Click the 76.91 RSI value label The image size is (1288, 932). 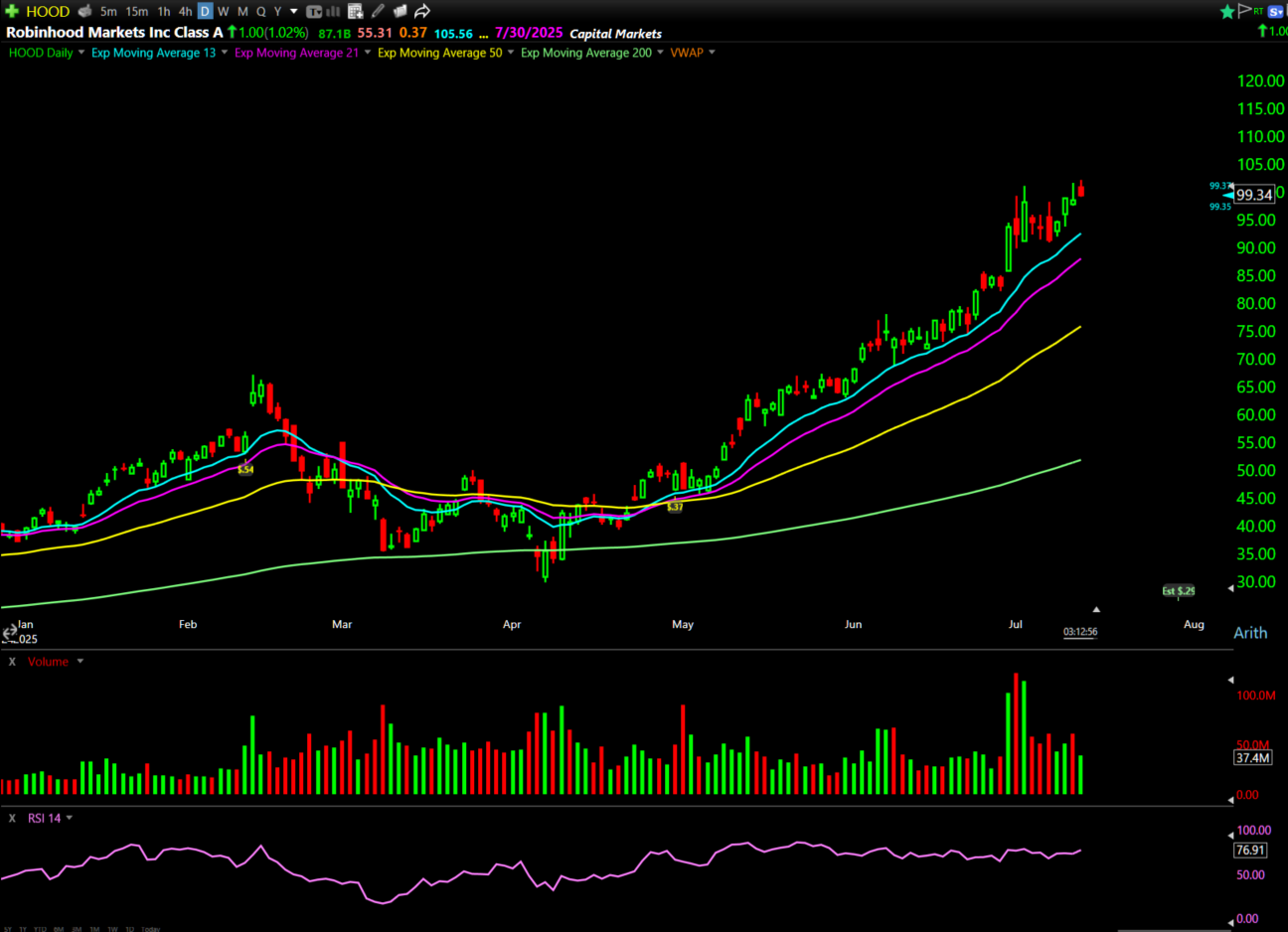coord(1250,851)
